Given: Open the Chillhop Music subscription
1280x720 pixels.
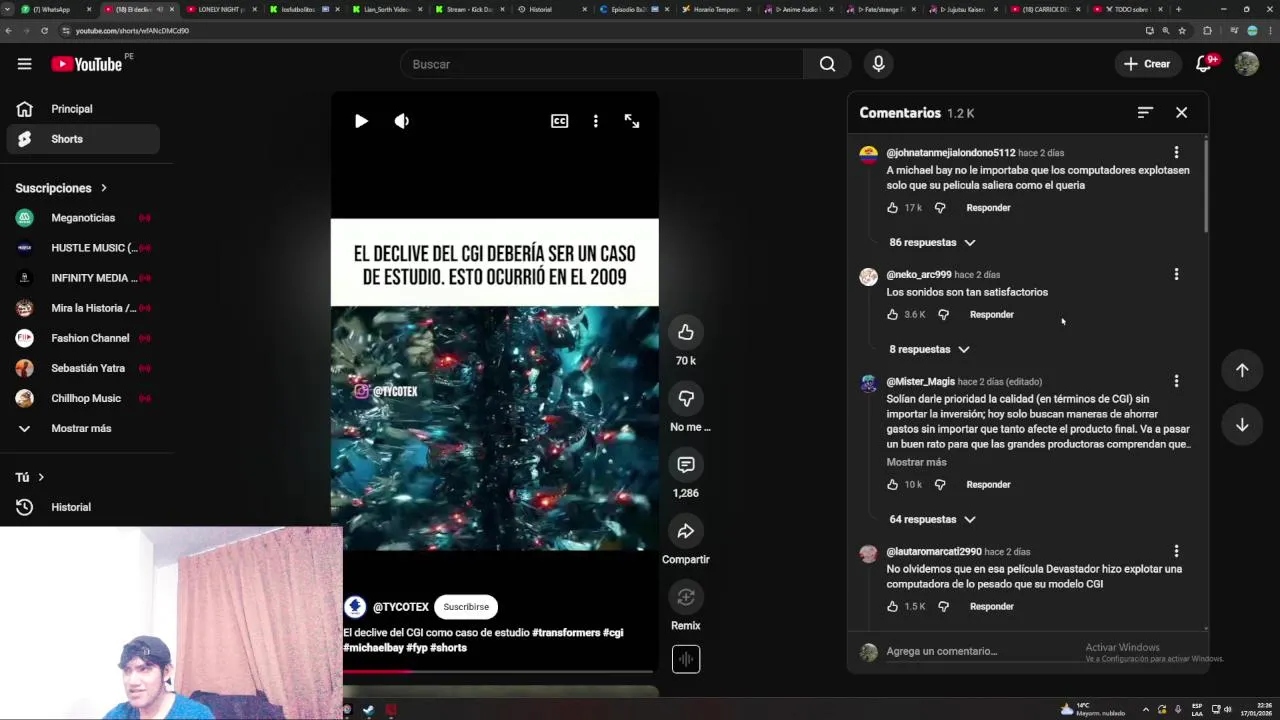Looking at the screenshot, I should pos(83,398).
